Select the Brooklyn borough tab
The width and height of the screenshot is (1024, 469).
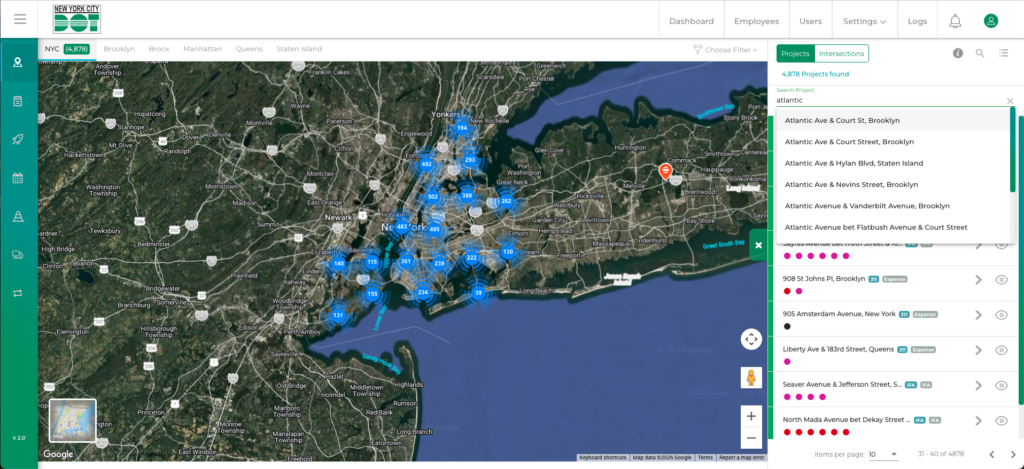119,48
